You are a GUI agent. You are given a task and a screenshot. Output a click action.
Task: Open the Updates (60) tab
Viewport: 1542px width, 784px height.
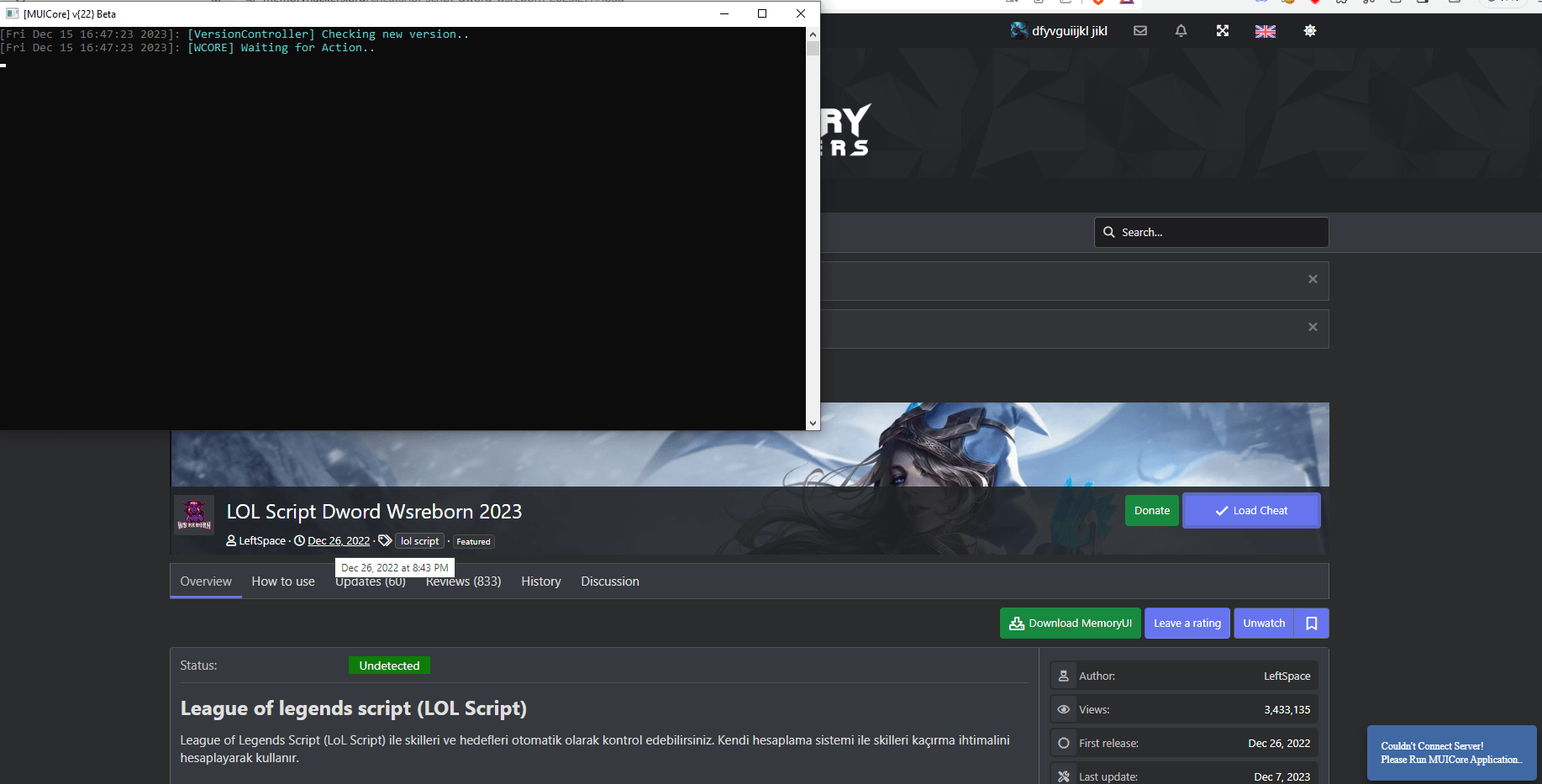pyautogui.click(x=371, y=581)
